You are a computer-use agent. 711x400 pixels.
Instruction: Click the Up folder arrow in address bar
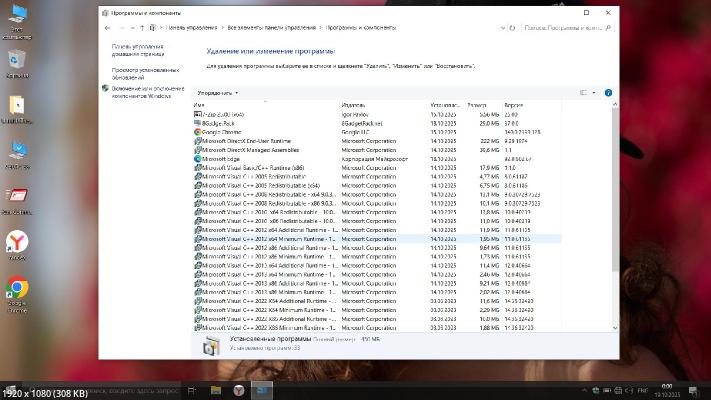[x=147, y=27]
